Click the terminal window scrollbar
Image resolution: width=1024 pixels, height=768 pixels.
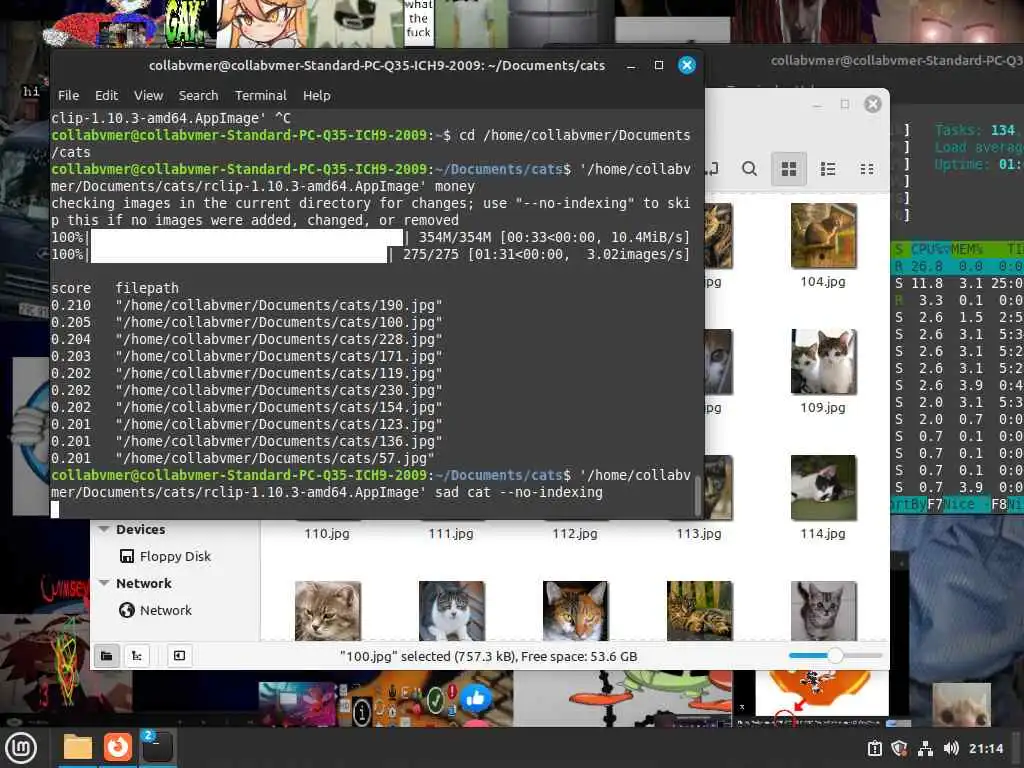pos(697,495)
